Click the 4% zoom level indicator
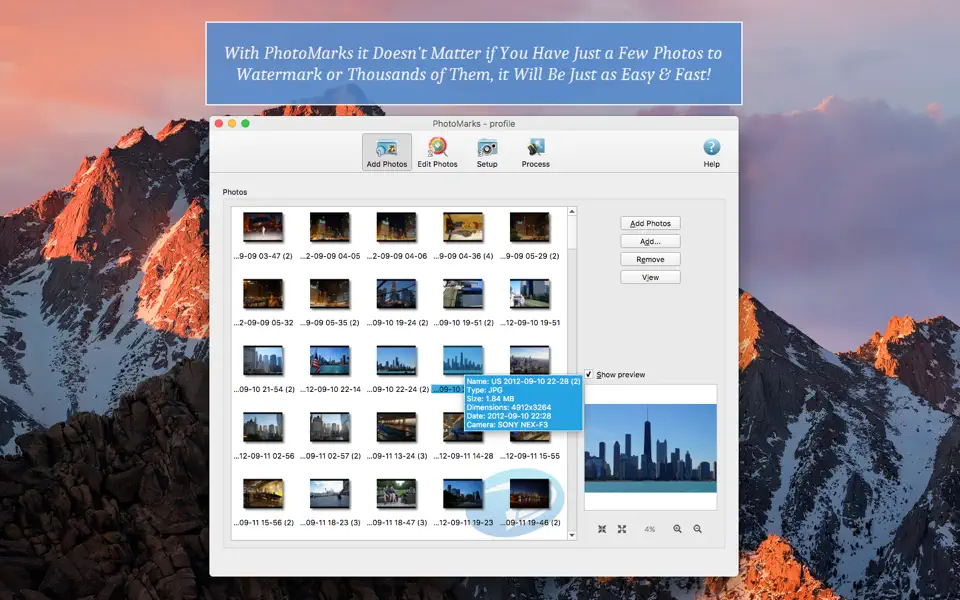This screenshot has width=960, height=600. coord(648,528)
